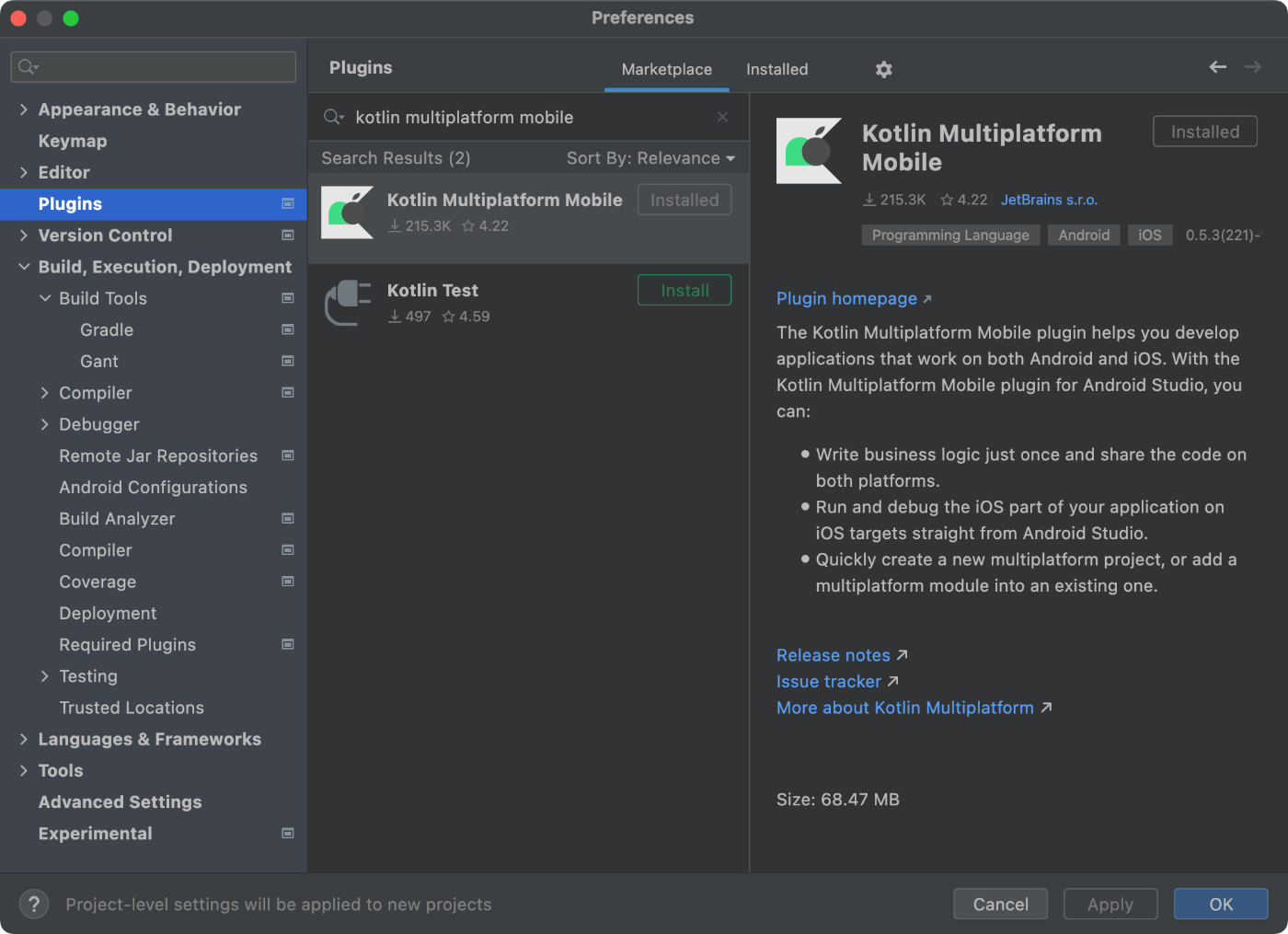Open the help question mark button
1288x934 pixels.
(34, 904)
